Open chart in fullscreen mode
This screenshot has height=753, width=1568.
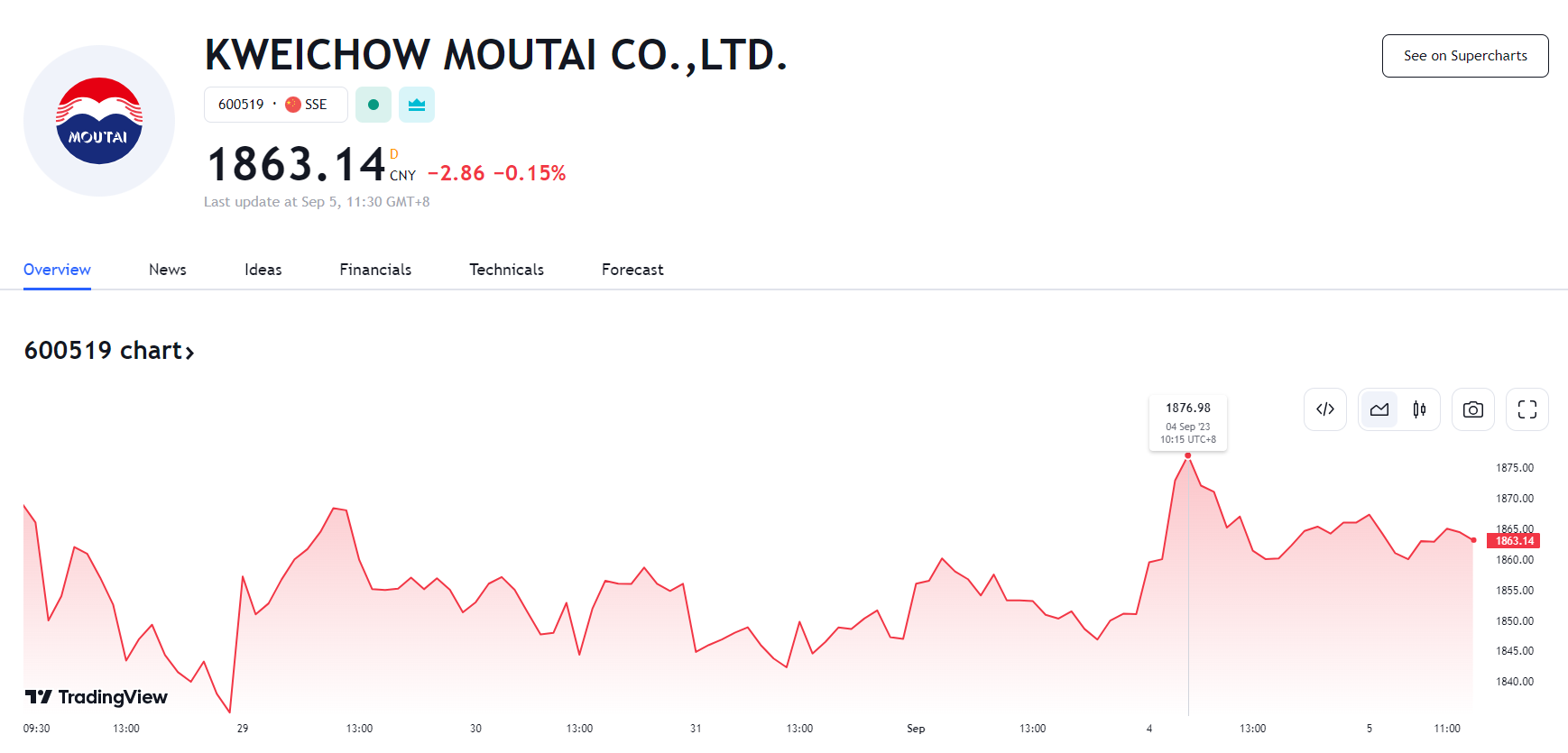pos(1526,409)
